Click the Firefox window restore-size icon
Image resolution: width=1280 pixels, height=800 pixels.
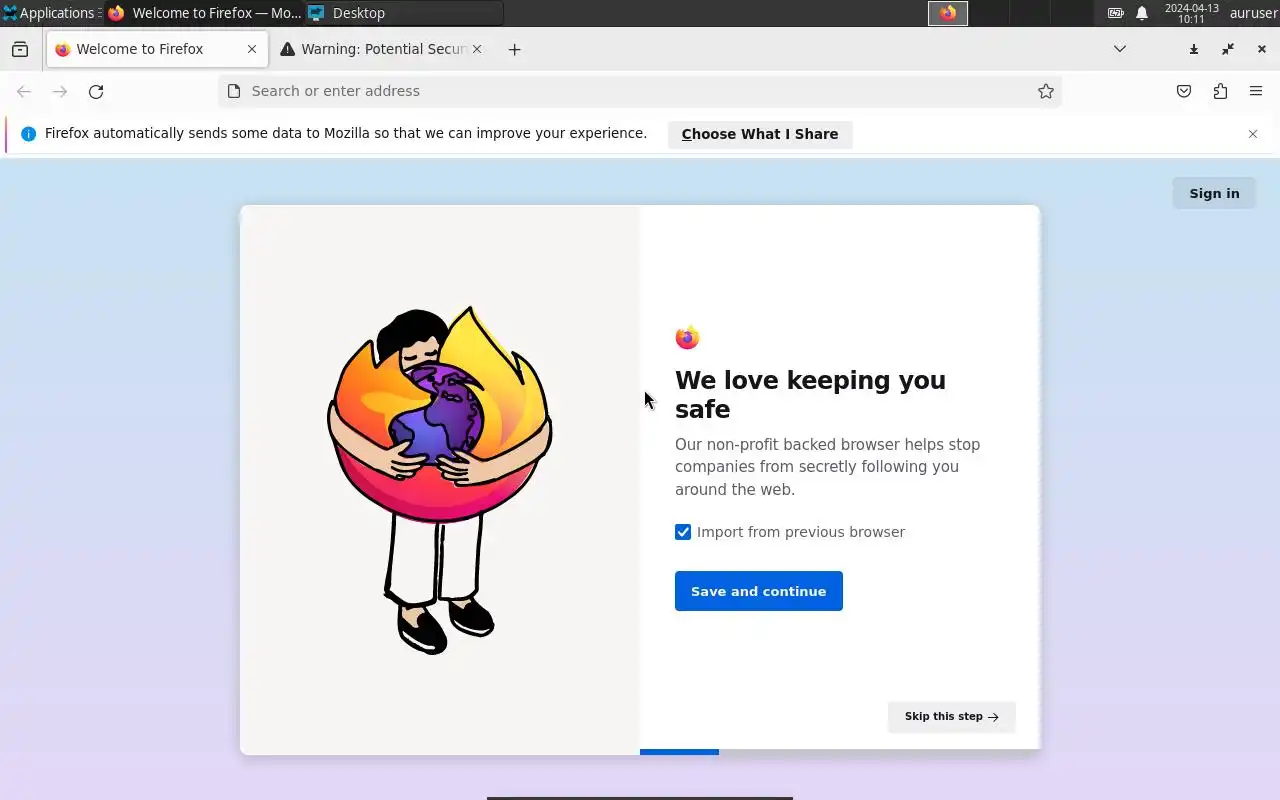pos(1228,49)
